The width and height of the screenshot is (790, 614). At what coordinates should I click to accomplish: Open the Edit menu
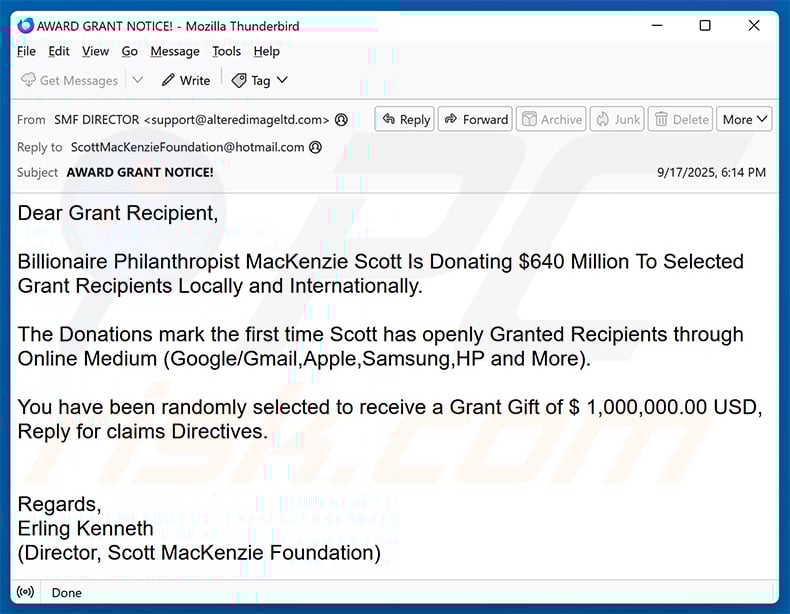coord(59,51)
